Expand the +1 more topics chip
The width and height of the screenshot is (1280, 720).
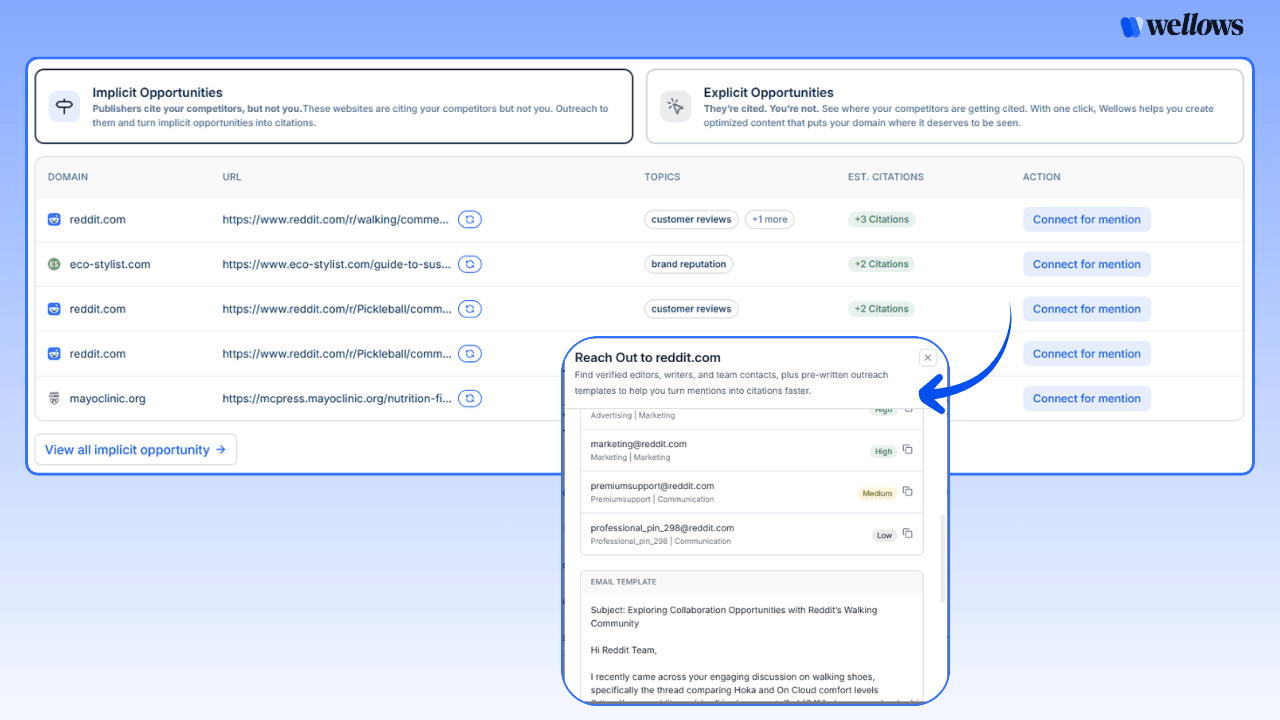point(770,219)
